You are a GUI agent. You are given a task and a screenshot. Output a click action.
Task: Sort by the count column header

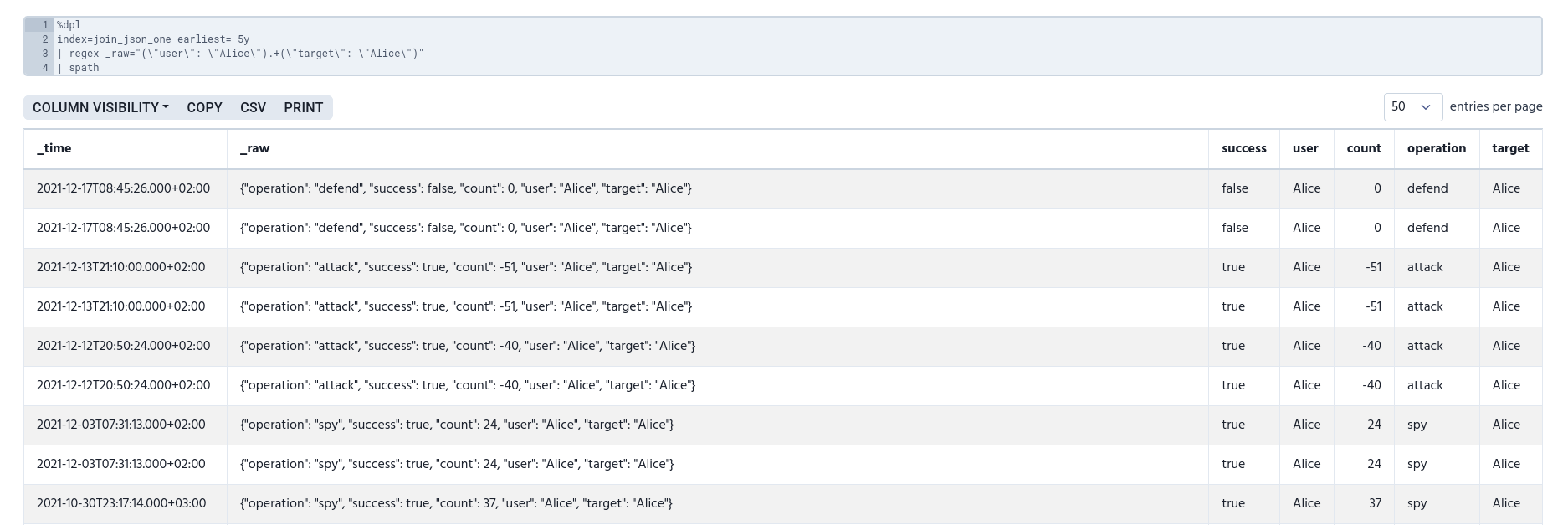point(1364,148)
